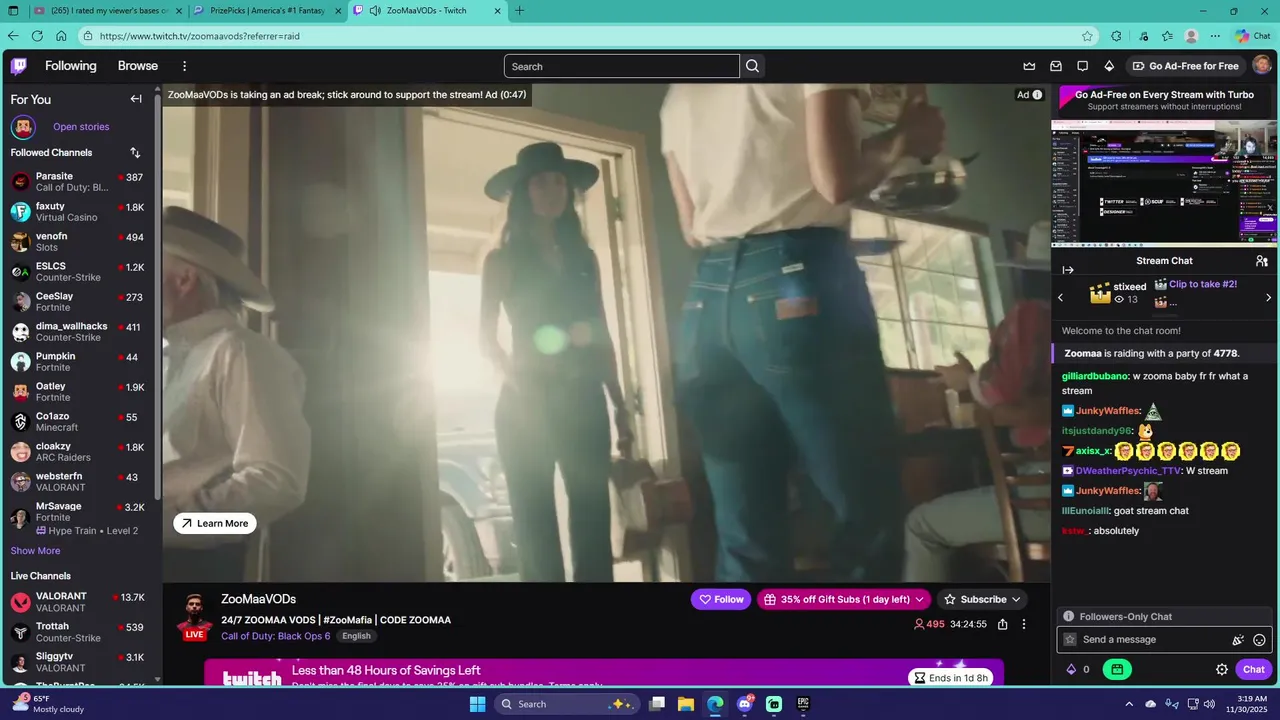Screen dimensions: 1280x720
Task: Share the ZooMaaVODs stream
Action: pyautogui.click(x=1003, y=624)
